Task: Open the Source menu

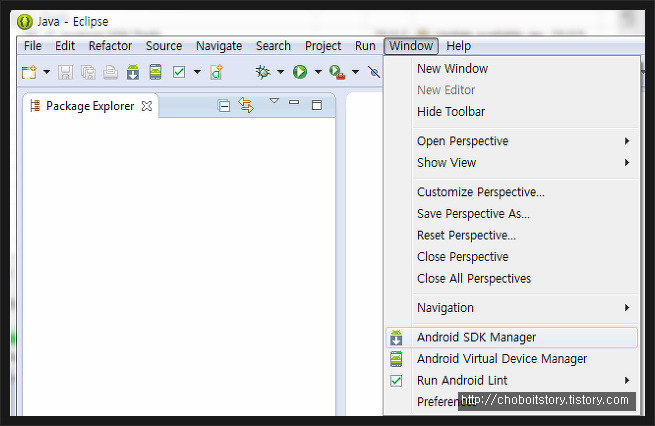Action: (164, 46)
